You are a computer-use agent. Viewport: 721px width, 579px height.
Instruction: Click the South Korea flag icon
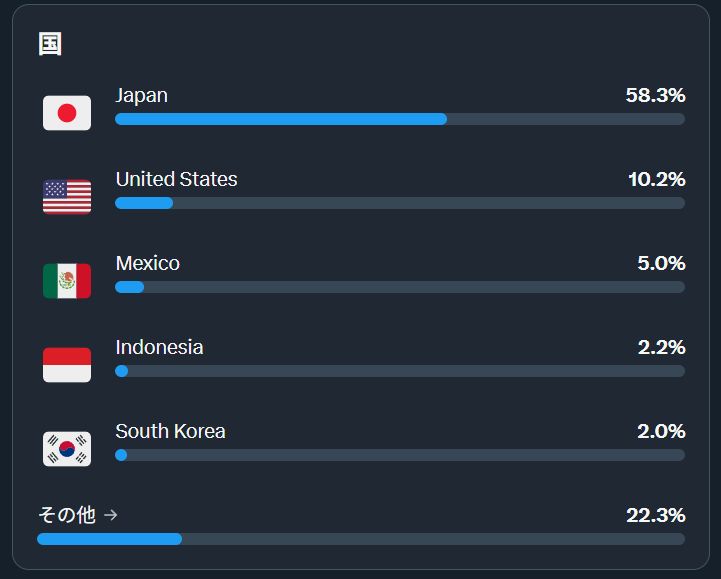67,449
